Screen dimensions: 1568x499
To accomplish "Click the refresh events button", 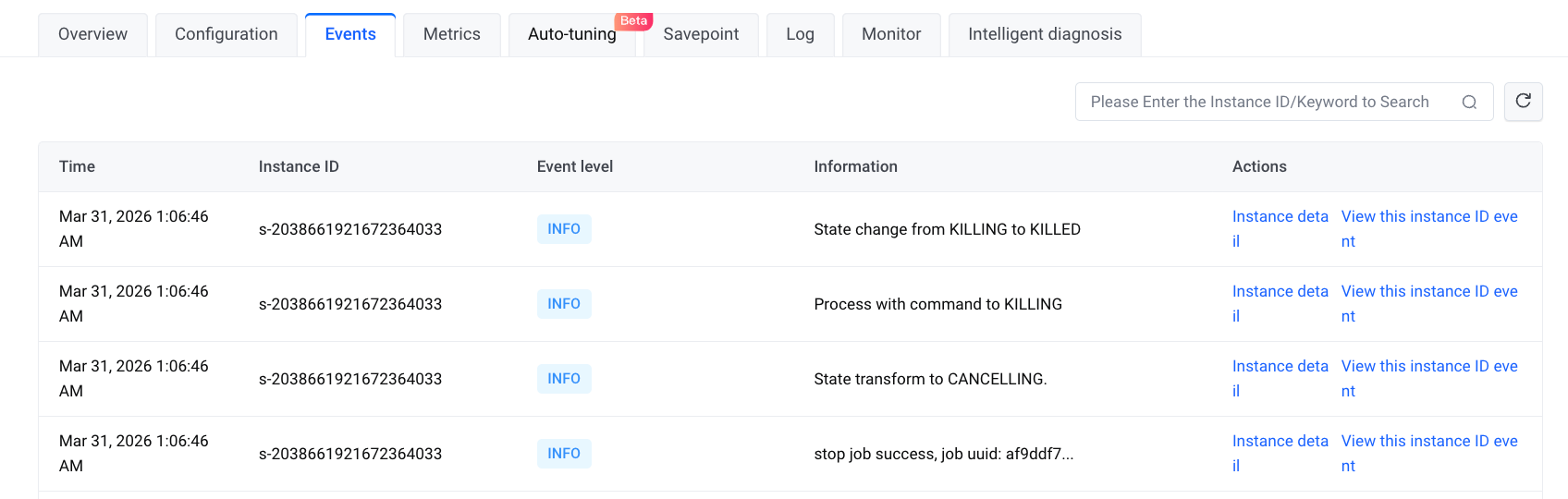I will [x=1524, y=102].
